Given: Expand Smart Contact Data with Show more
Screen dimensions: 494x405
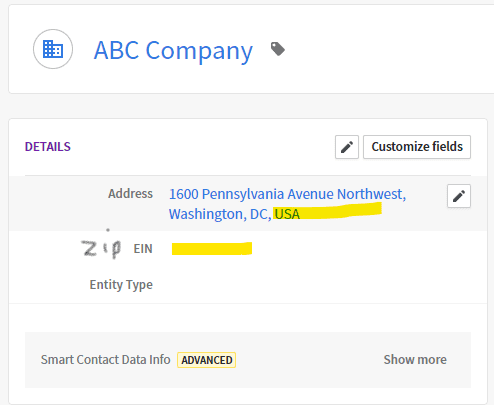Looking at the screenshot, I should [415, 360].
